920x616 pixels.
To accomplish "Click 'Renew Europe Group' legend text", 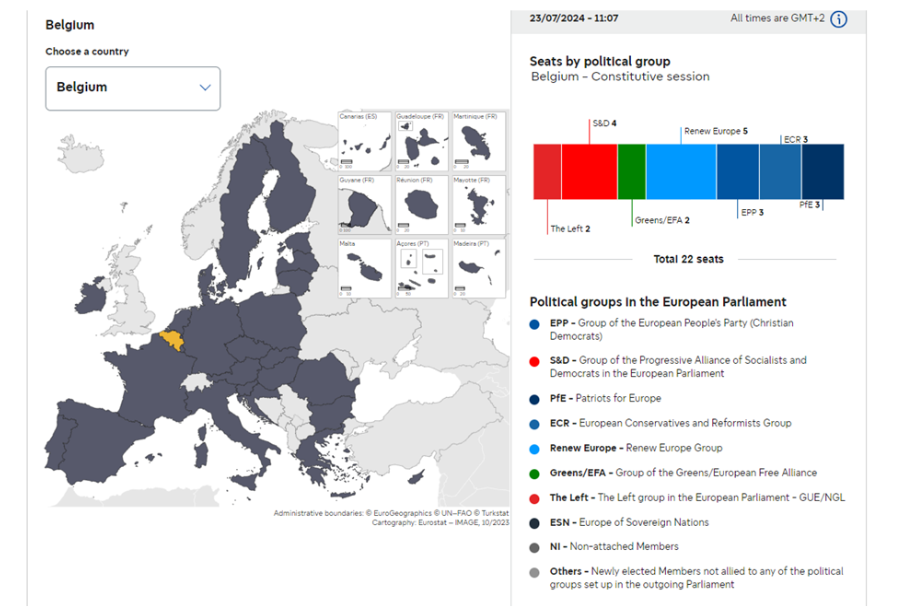I will 674,448.
